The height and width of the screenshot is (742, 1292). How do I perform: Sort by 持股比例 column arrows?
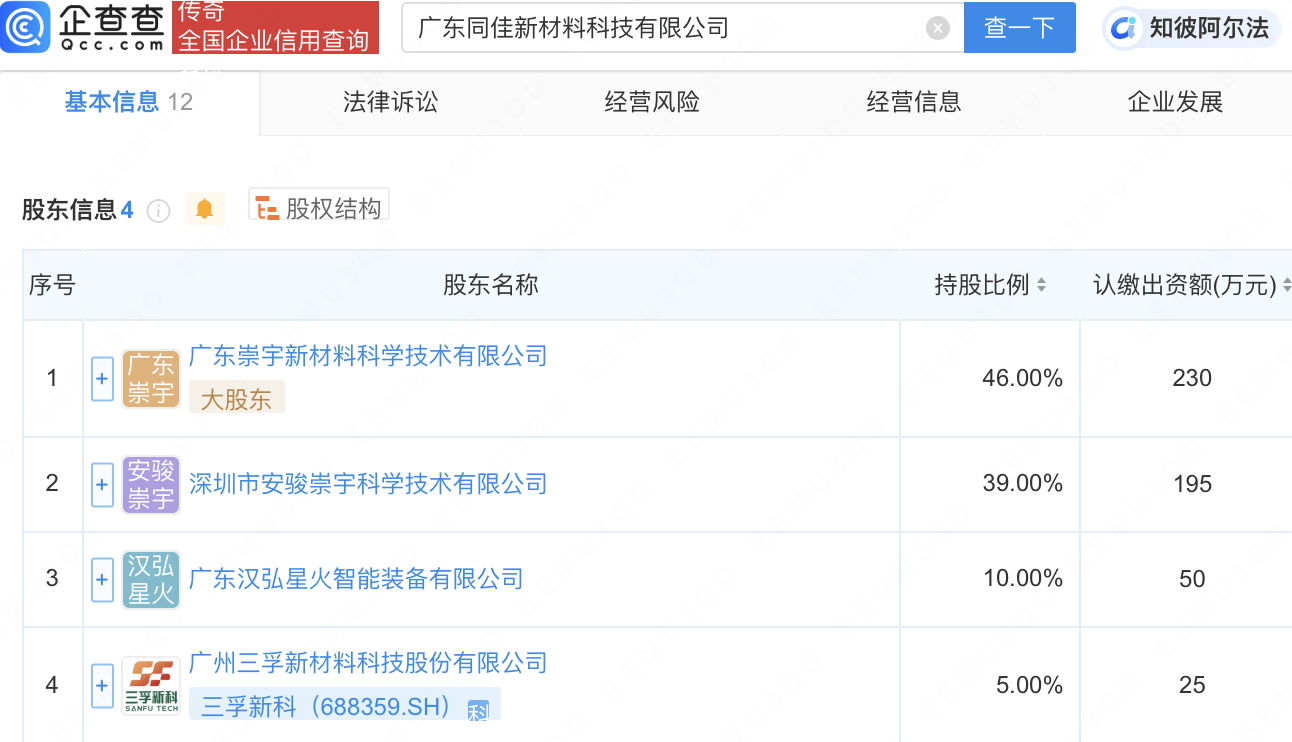point(1041,285)
